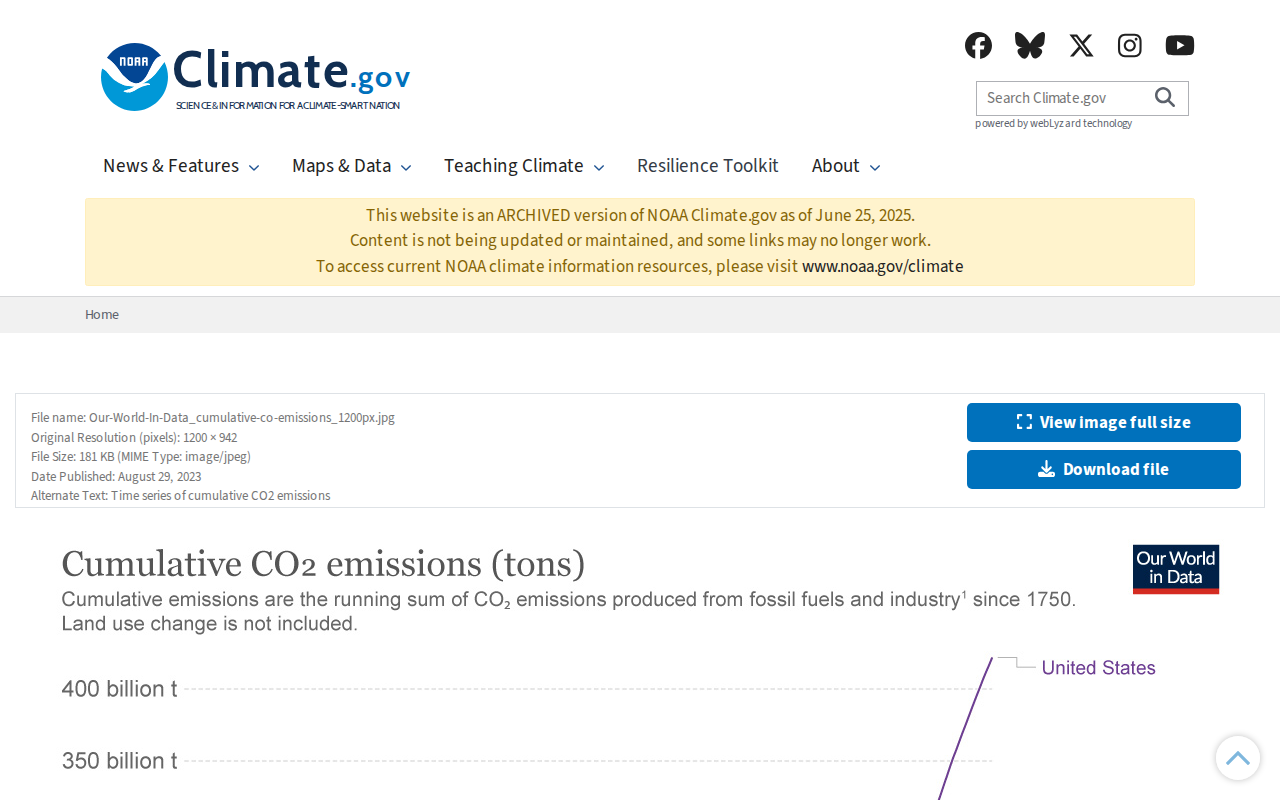Expand the About menu

[x=846, y=165]
